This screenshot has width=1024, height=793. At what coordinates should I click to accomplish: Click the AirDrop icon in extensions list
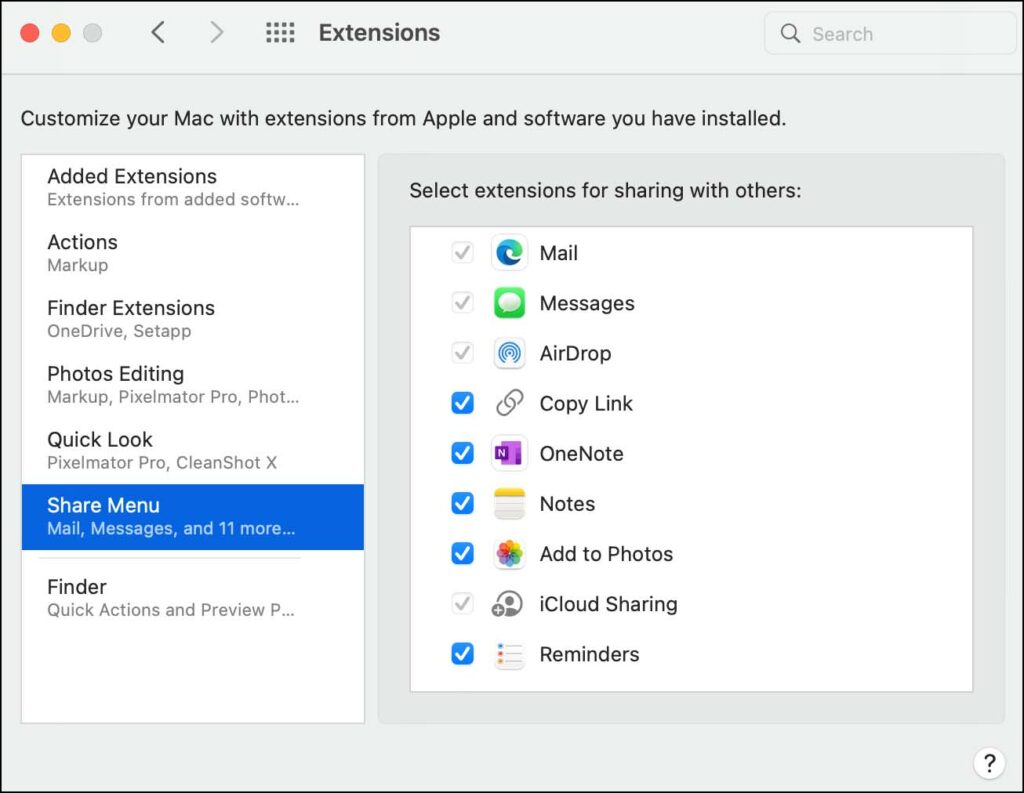pos(509,353)
